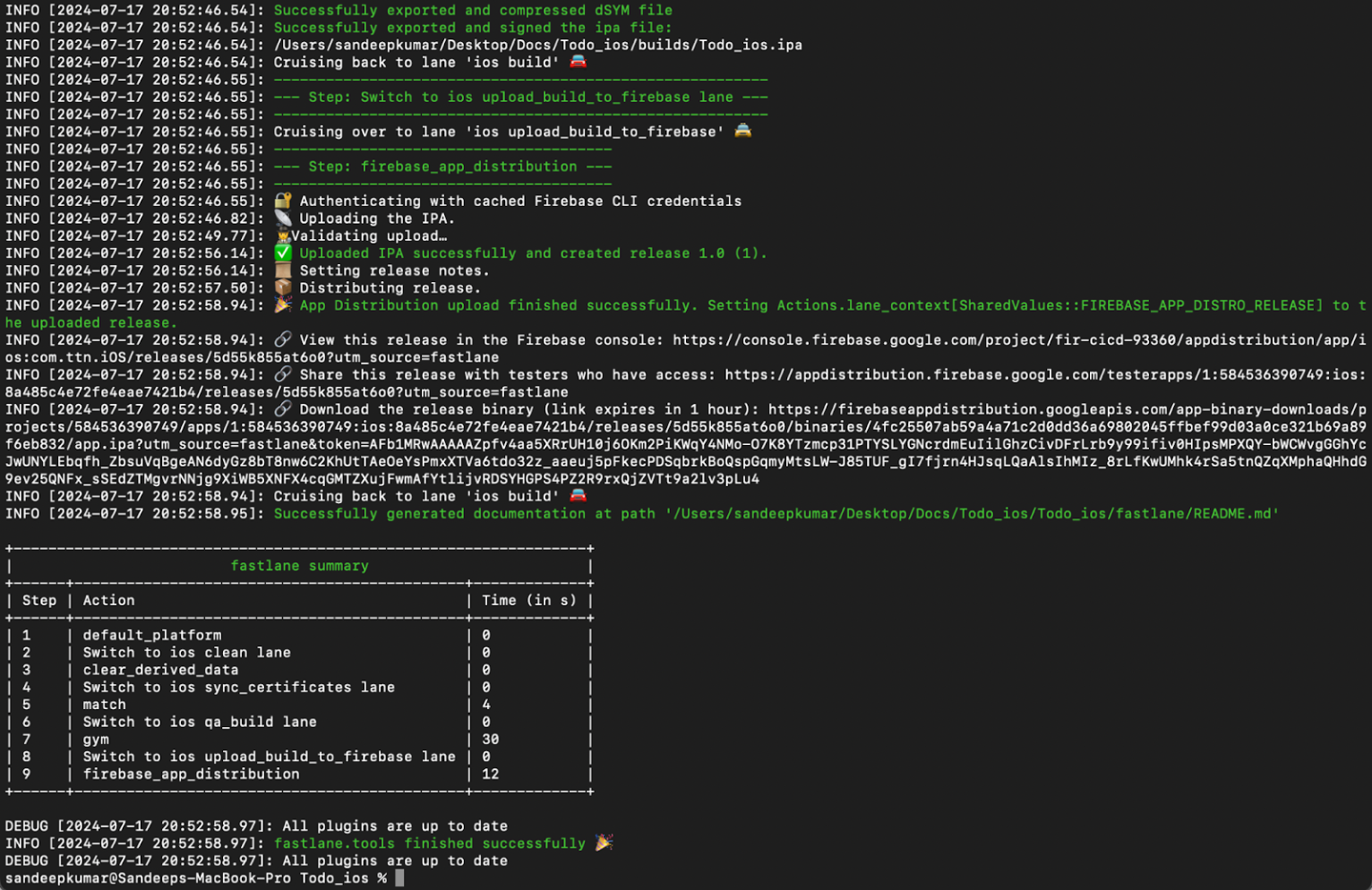Viewport: 1372px width, 890px height.
Task: Click step number 9 in the firebase_app_distribution row
Action: pos(27,774)
